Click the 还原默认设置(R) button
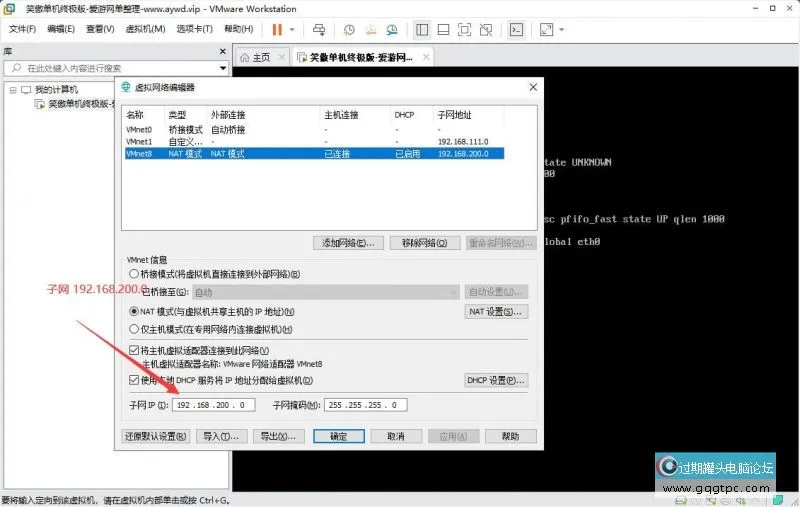 (x=156, y=437)
